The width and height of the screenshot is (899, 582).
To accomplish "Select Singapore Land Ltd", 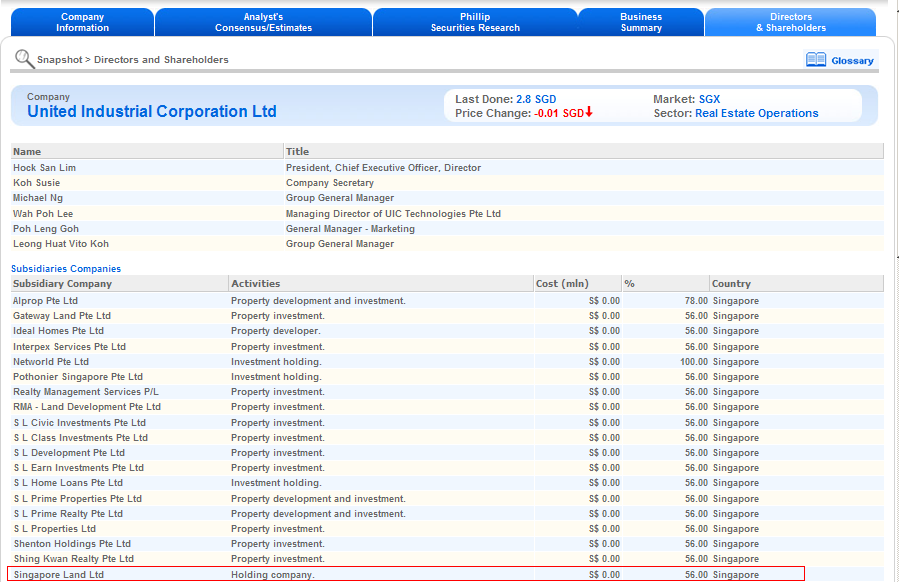I will (58, 575).
